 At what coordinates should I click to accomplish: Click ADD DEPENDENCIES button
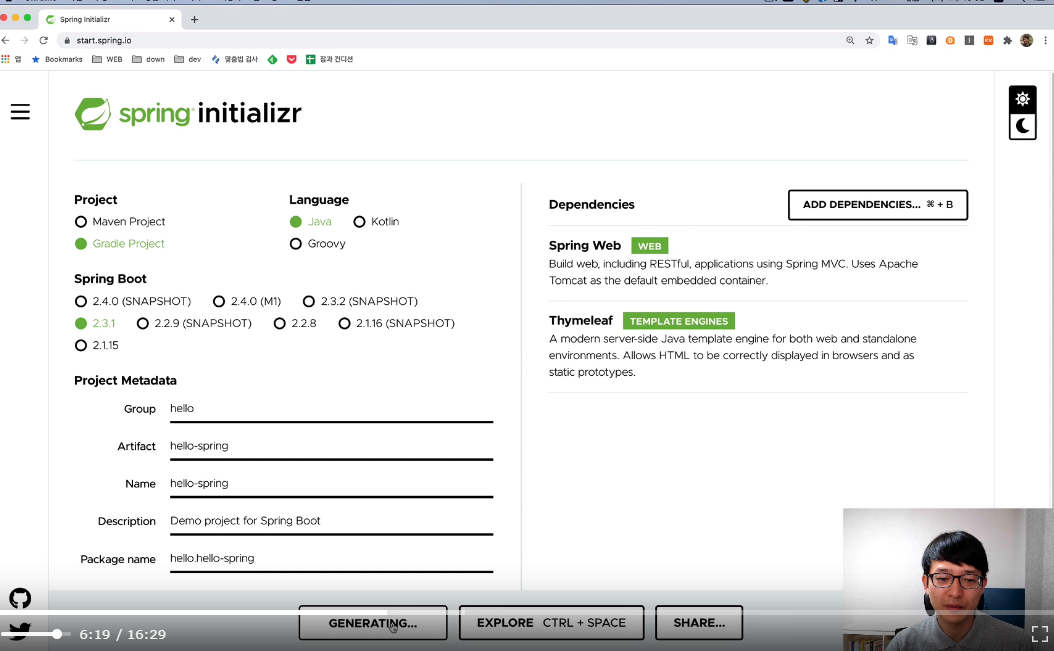(x=877, y=204)
